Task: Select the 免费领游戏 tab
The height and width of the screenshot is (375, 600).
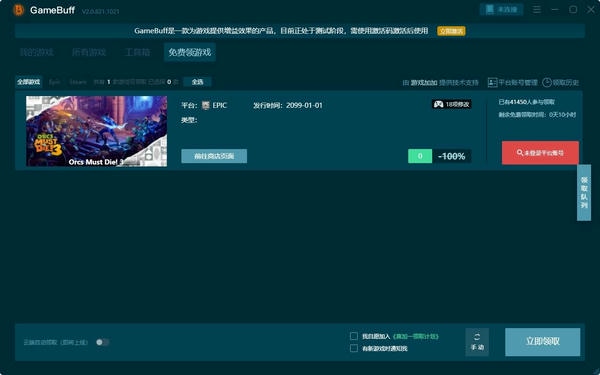Action: coord(190,52)
